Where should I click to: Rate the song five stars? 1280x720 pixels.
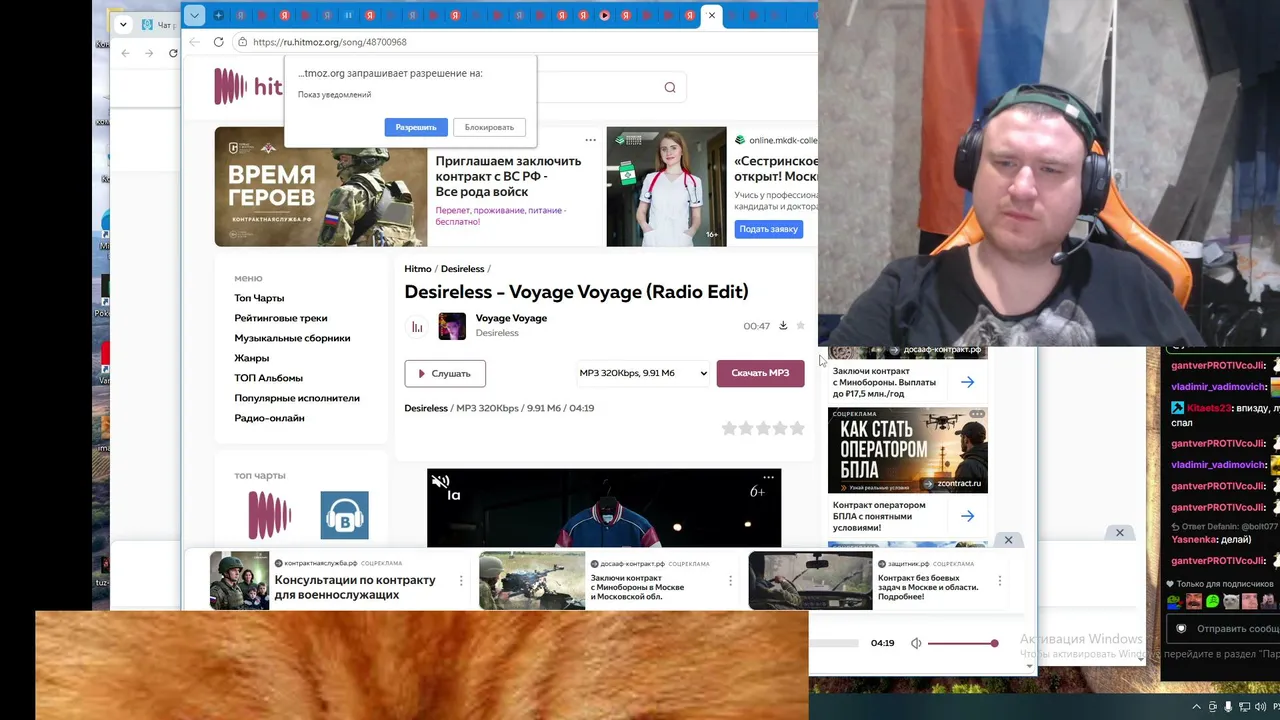point(797,428)
